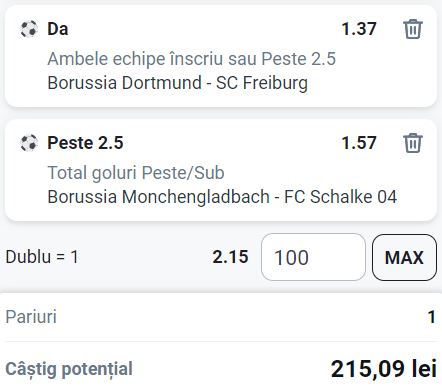Open the Borussia Dortmund - SC Freiburg match
Image resolution: width=442 pixels, height=386 pixels.
178,83
